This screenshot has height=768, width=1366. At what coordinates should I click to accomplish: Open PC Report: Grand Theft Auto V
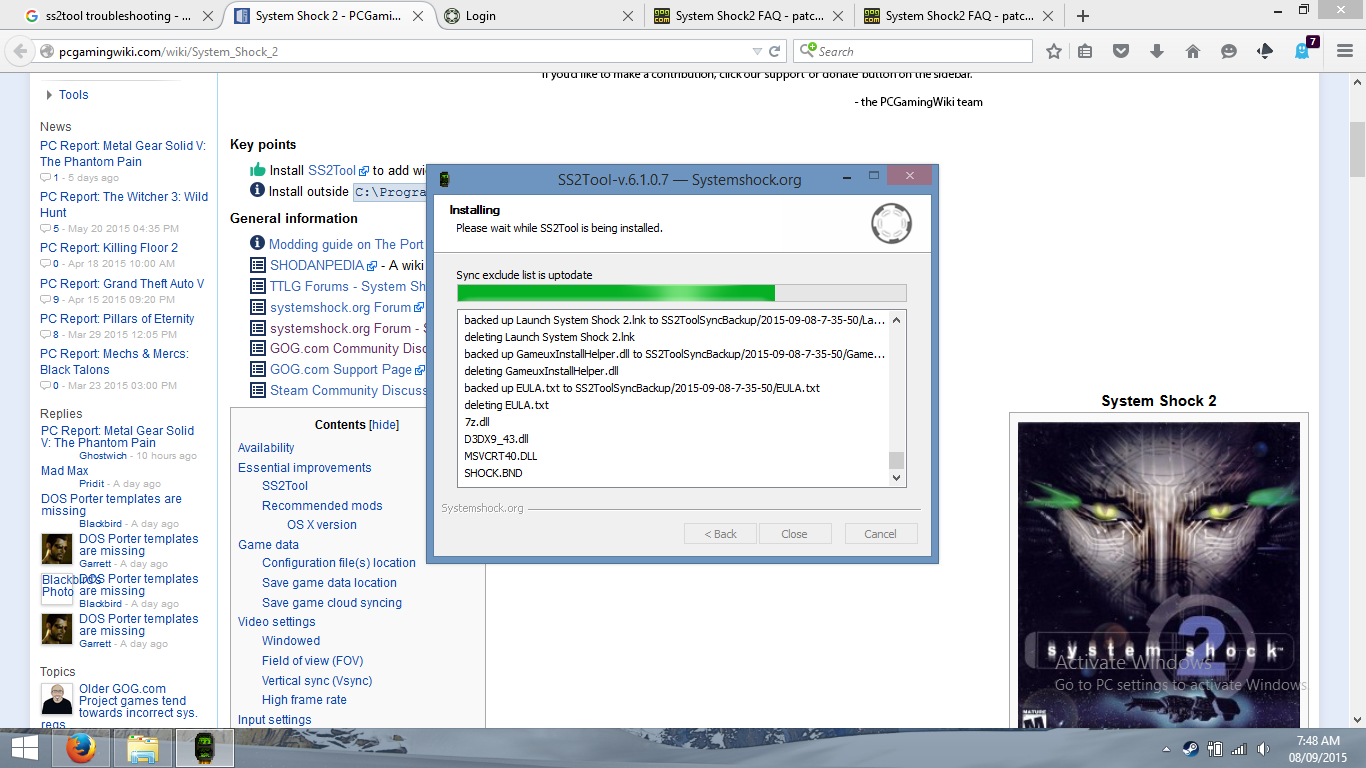[x=122, y=284]
